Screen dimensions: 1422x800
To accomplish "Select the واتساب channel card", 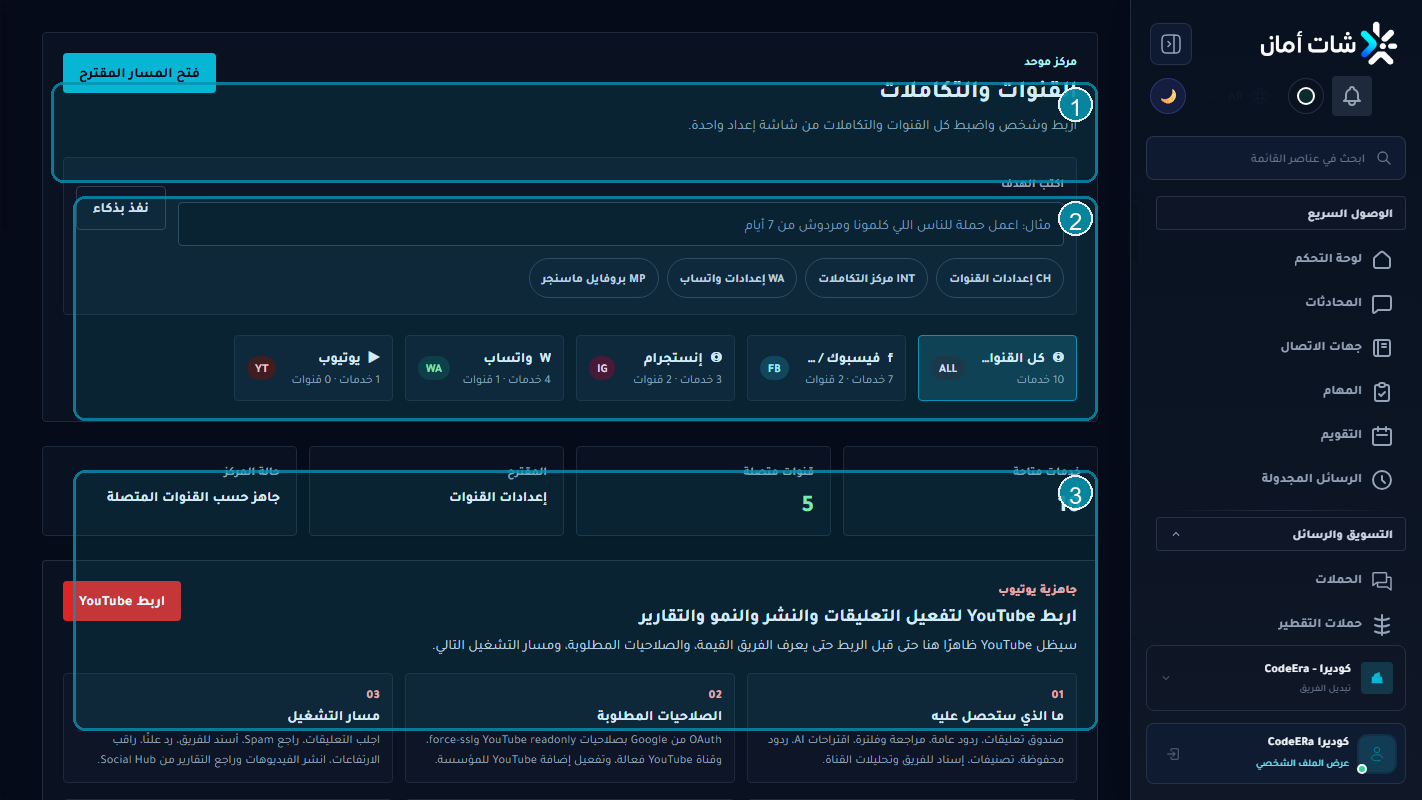I will click(484, 368).
